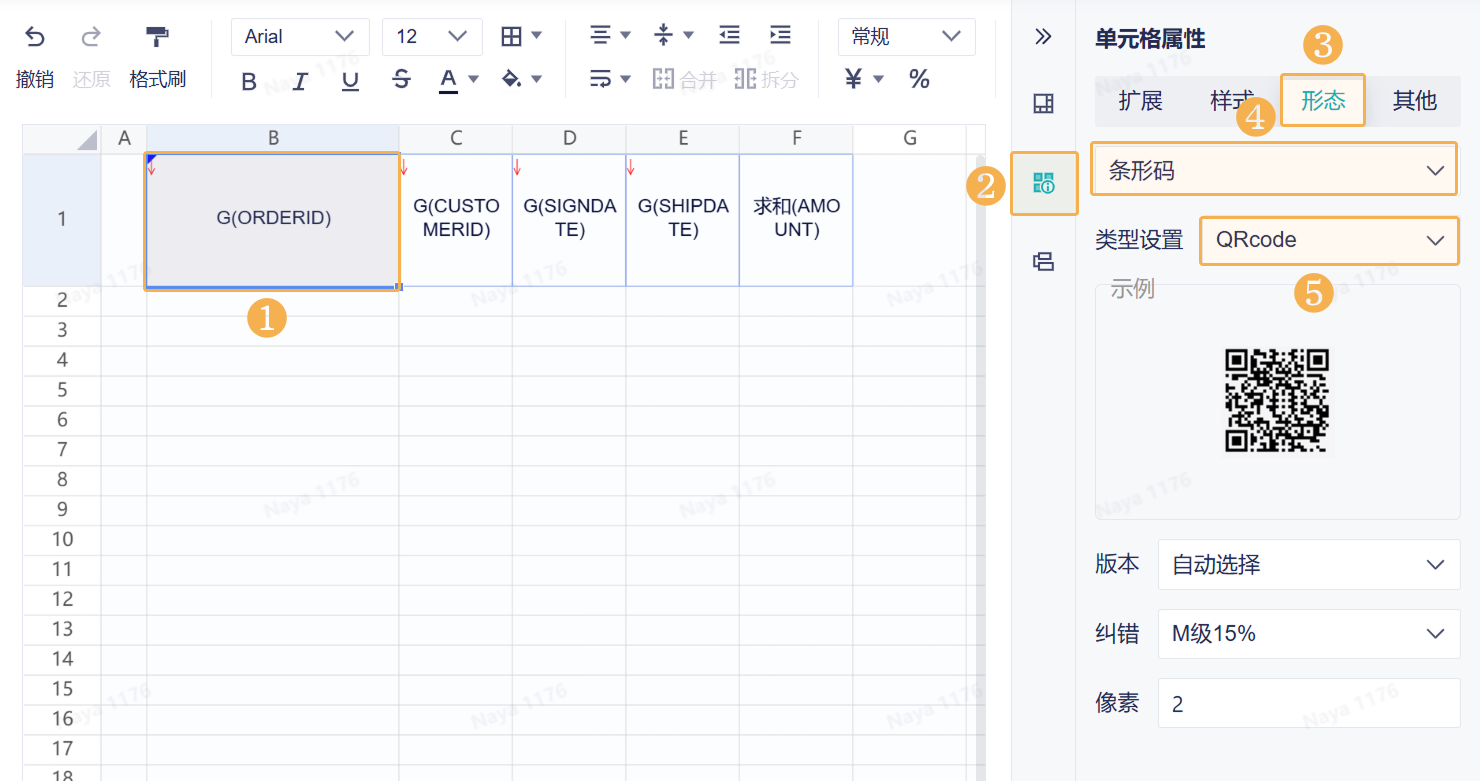The height and width of the screenshot is (781, 1480).
Task: Expand the font color dropdown arrow
Action: pyautogui.click(x=474, y=79)
